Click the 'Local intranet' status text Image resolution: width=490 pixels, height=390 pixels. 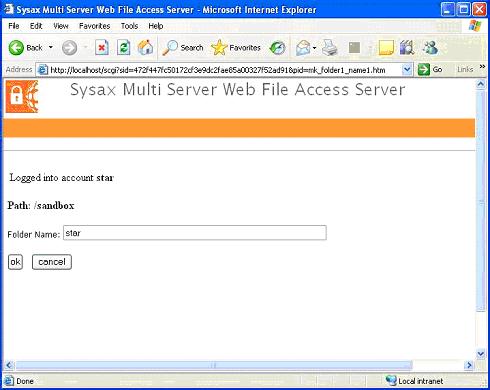[x=421, y=381]
